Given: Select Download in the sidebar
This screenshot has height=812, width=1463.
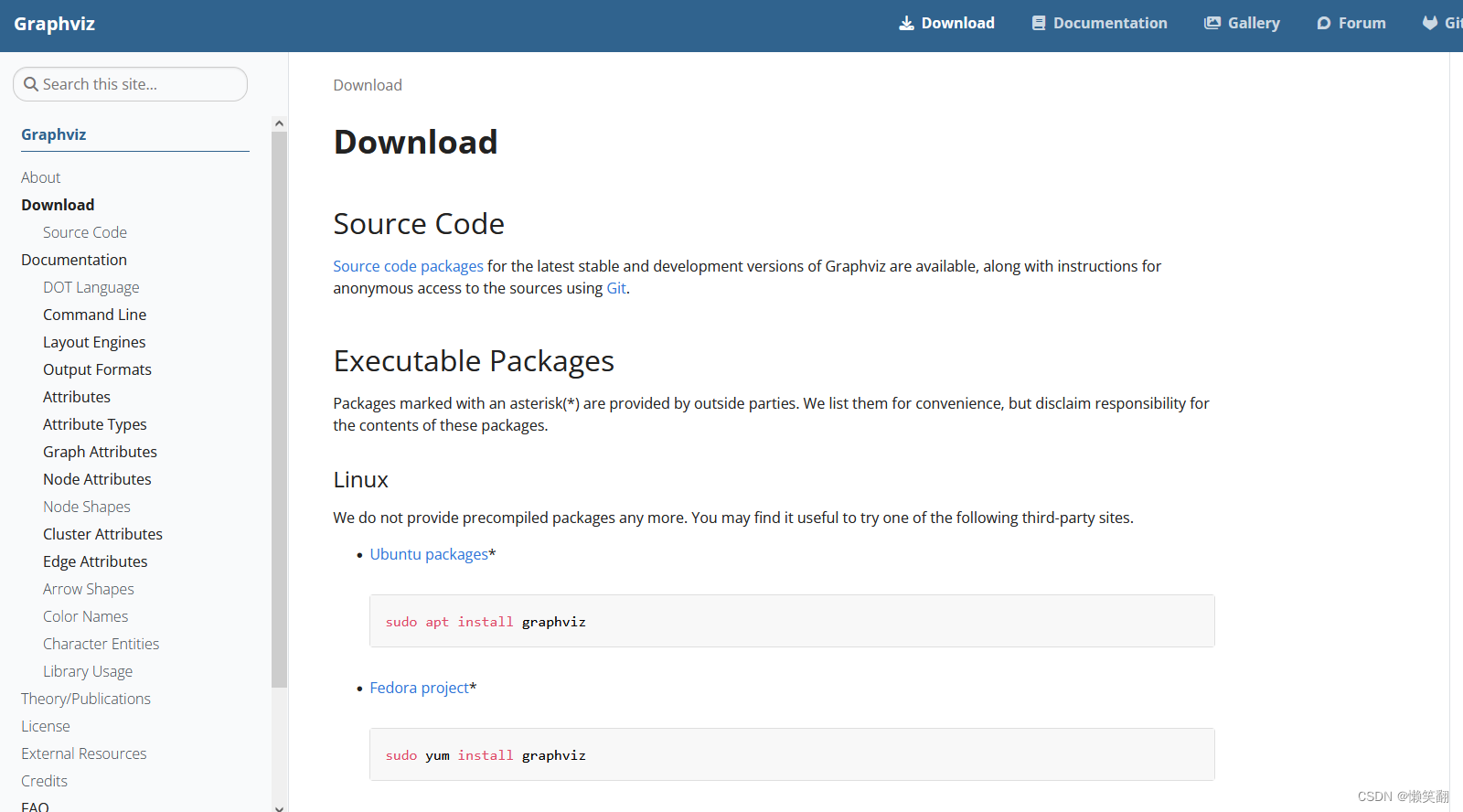Looking at the screenshot, I should click(x=58, y=205).
